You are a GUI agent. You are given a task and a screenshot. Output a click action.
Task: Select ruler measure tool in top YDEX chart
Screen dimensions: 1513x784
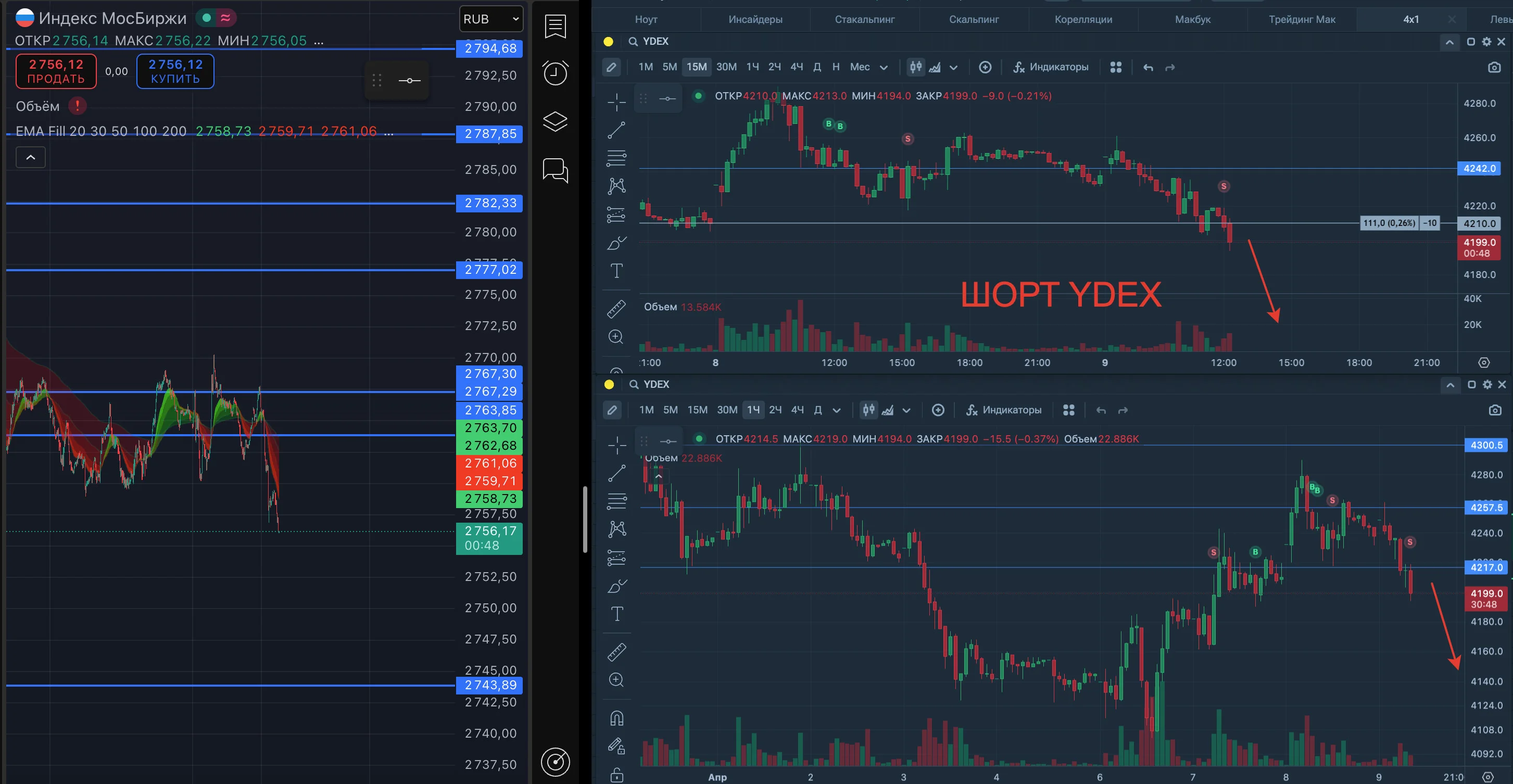(616, 308)
